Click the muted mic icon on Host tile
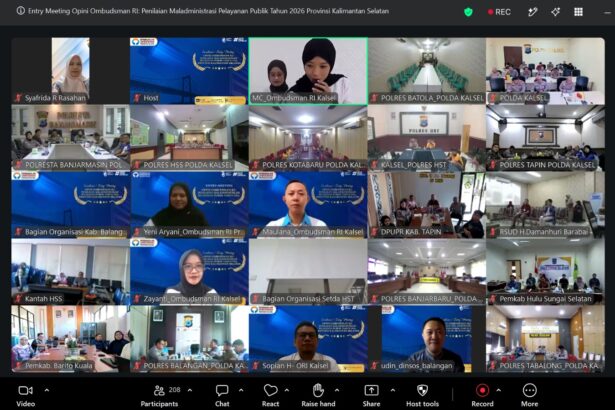The image size is (615, 410). (x=137, y=98)
